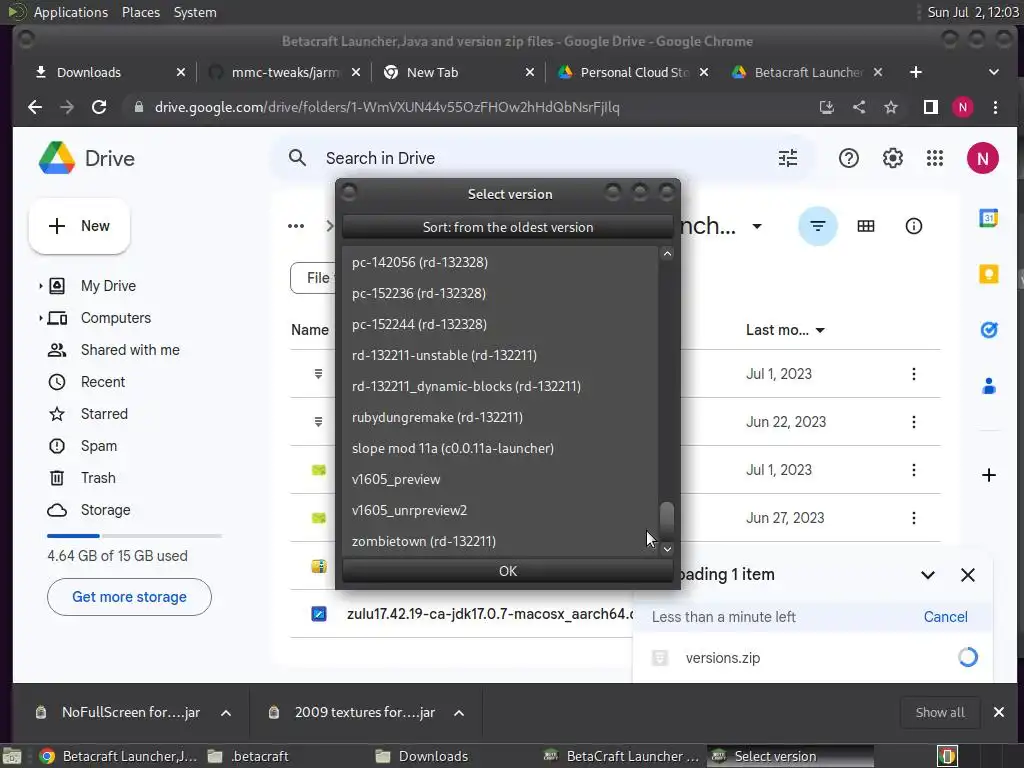Screen dimensions: 1024x768
Task: Click OK in Select version dialog
Action: pyautogui.click(x=508, y=571)
